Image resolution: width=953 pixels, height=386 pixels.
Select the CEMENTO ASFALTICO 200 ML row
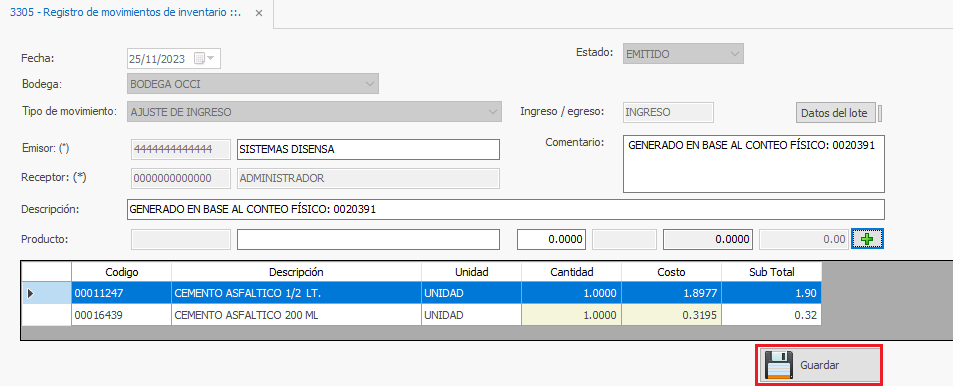coord(447,315)
